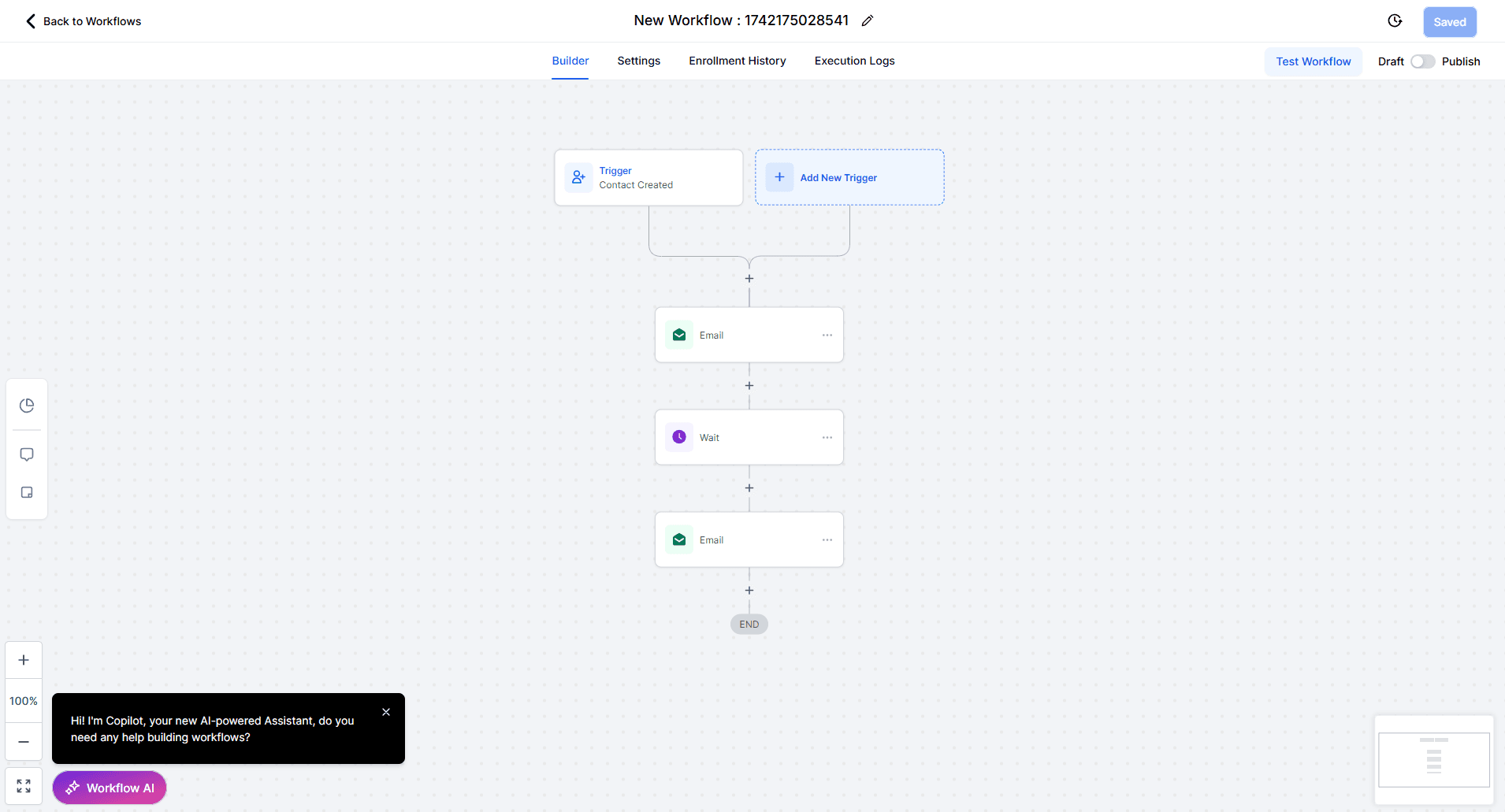Zoom in the canvas with plus button
The width and height of the screenshot is (1505, 812).
[24, 660]
